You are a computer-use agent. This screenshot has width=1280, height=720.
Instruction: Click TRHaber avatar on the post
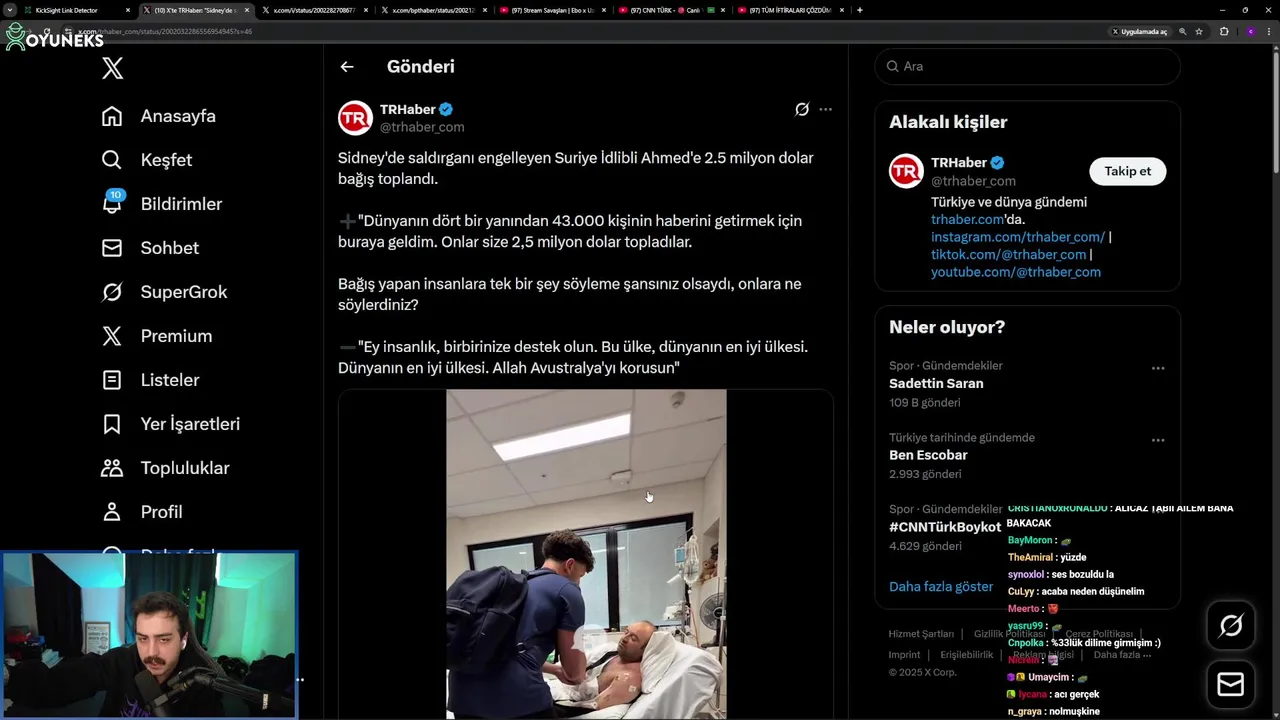(355, 118)
